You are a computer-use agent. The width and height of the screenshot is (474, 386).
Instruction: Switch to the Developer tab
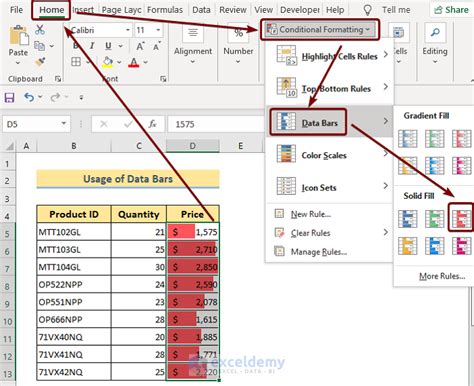300,10
